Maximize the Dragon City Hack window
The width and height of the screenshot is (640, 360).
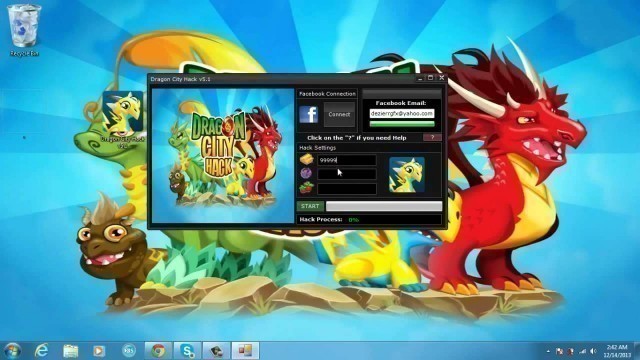click(430, 78)
